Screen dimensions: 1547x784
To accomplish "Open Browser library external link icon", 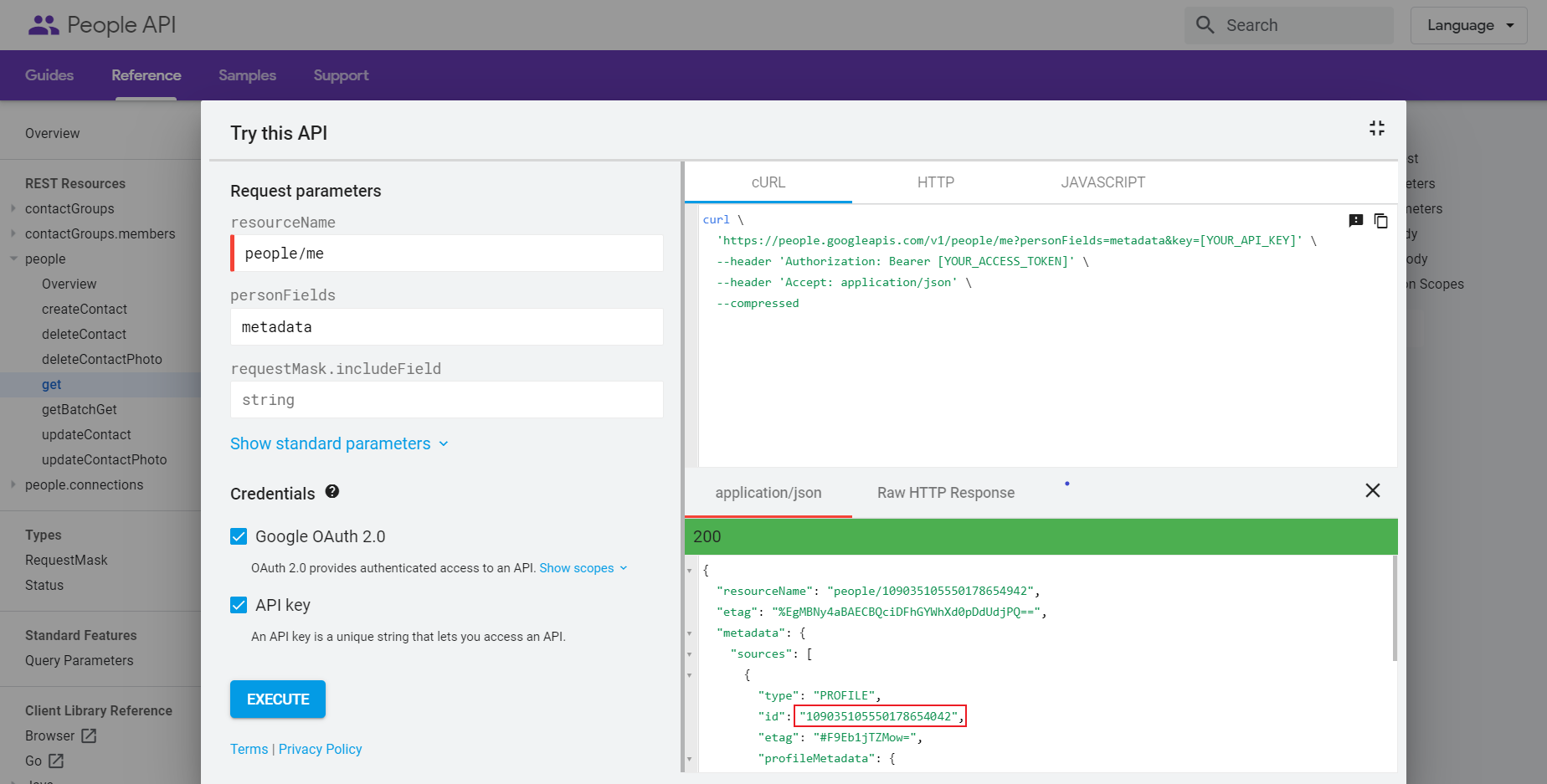I will (x=89, y=735).
